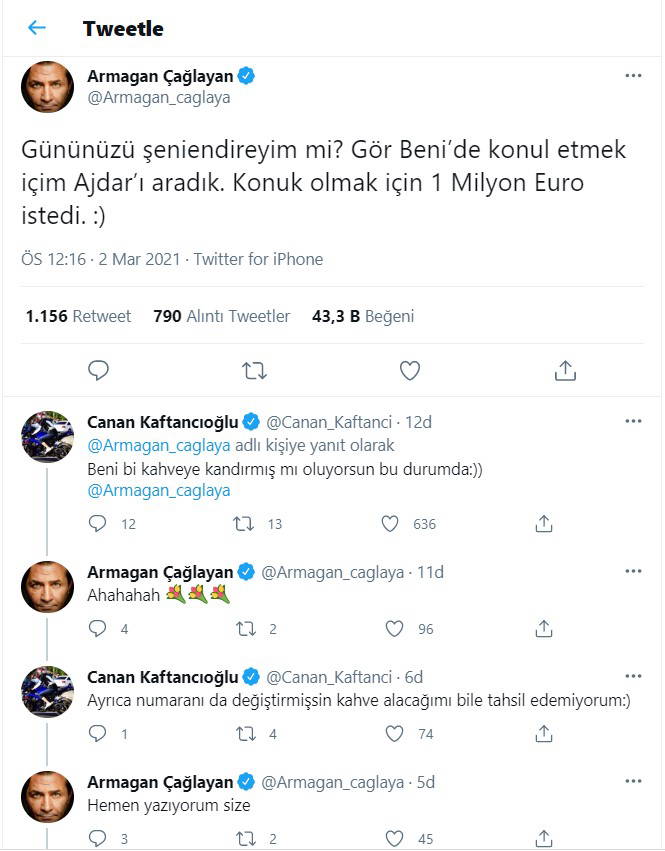This screenshot has width=665, height=851.
Task: View the 1.156 Retweet list
Action: pos(78,316)
